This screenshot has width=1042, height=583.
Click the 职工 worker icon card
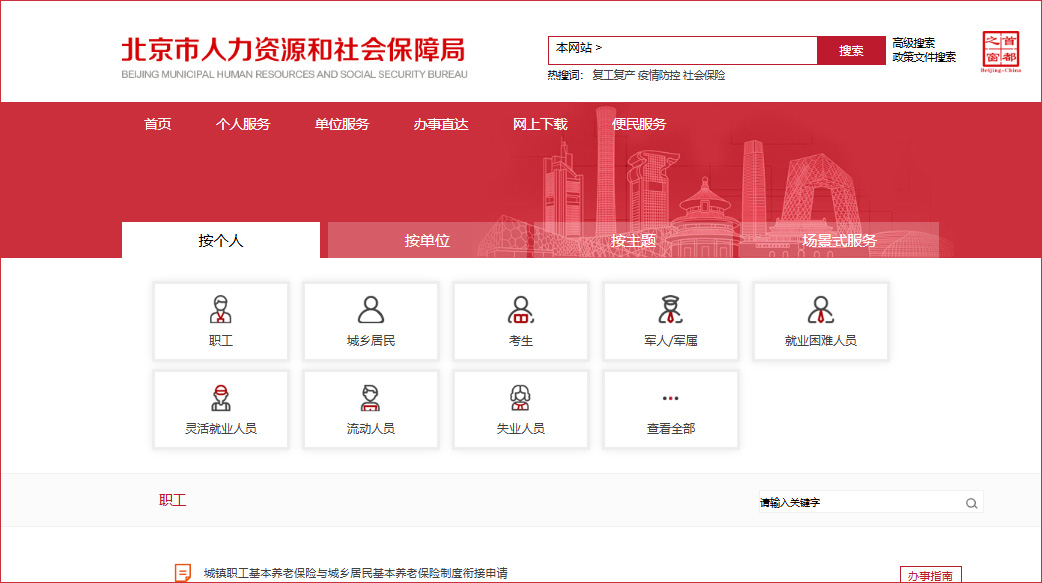click(221, 321)
